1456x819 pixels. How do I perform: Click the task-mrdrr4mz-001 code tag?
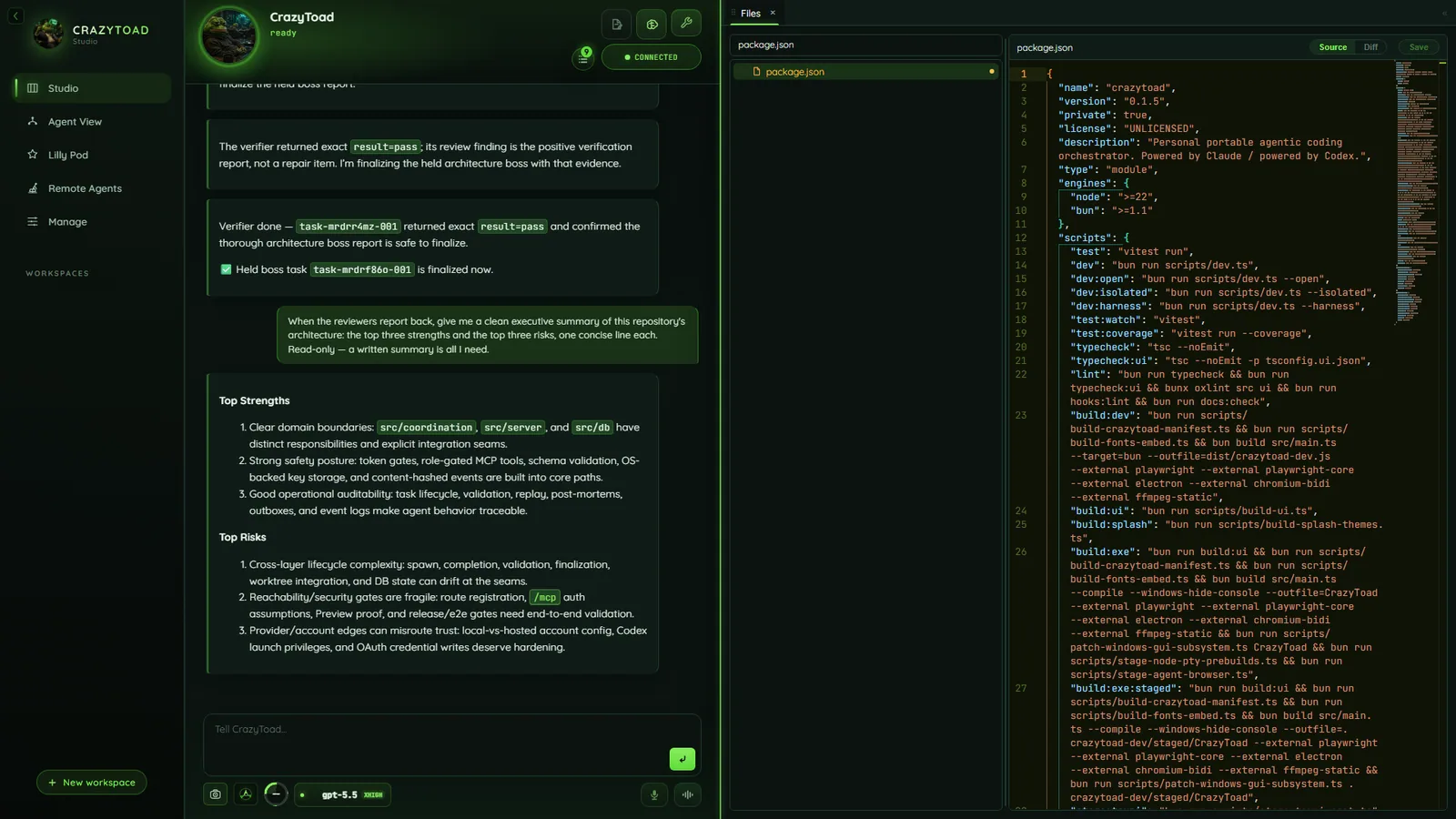(349, 227)
